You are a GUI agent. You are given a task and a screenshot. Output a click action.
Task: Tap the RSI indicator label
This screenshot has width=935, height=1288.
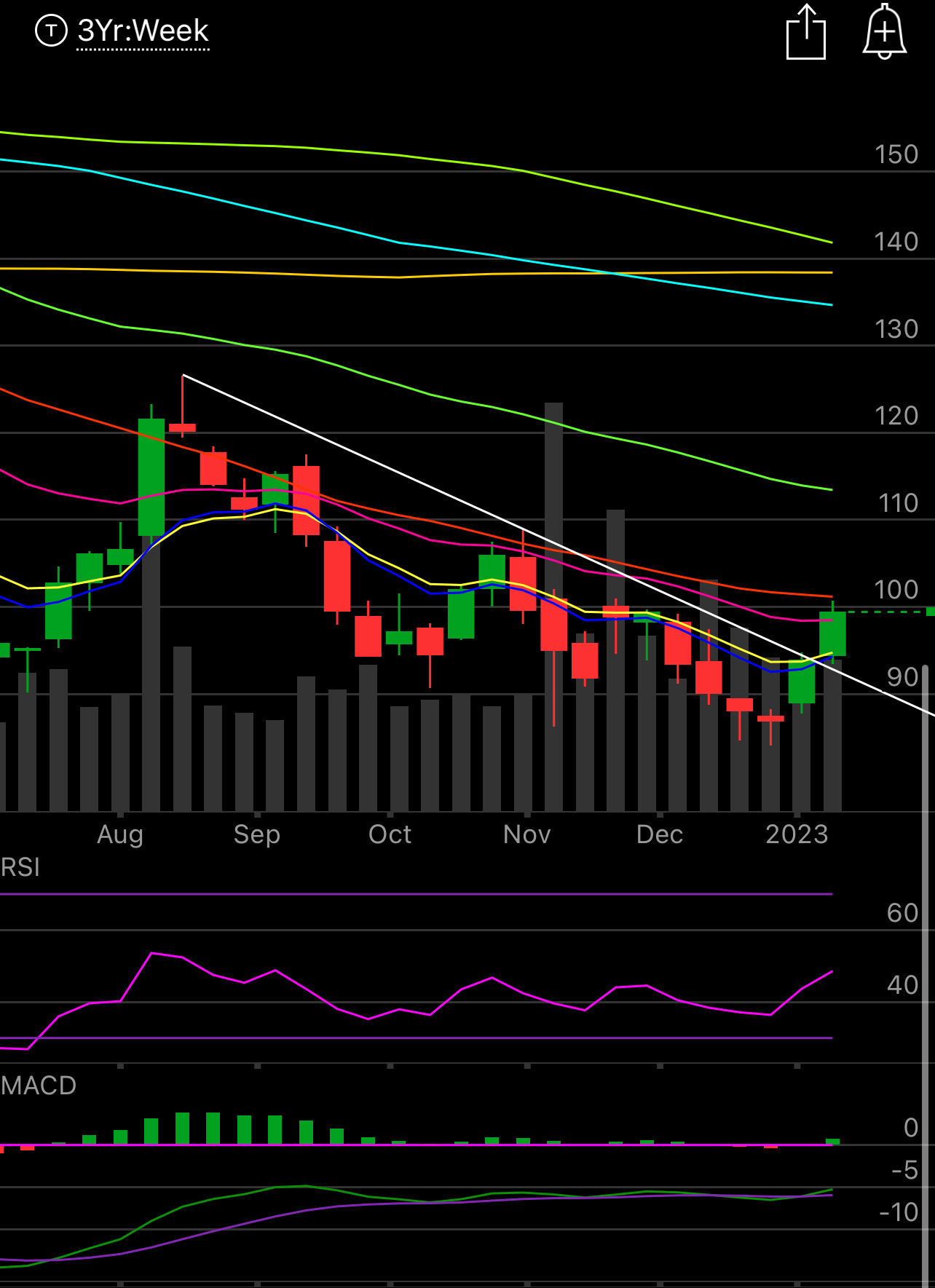tap(20, 868)
